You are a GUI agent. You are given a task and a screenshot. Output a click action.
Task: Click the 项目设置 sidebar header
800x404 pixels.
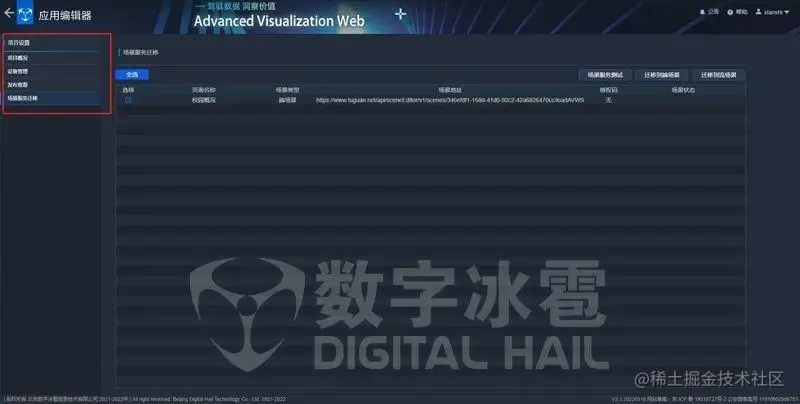point(52,43)
